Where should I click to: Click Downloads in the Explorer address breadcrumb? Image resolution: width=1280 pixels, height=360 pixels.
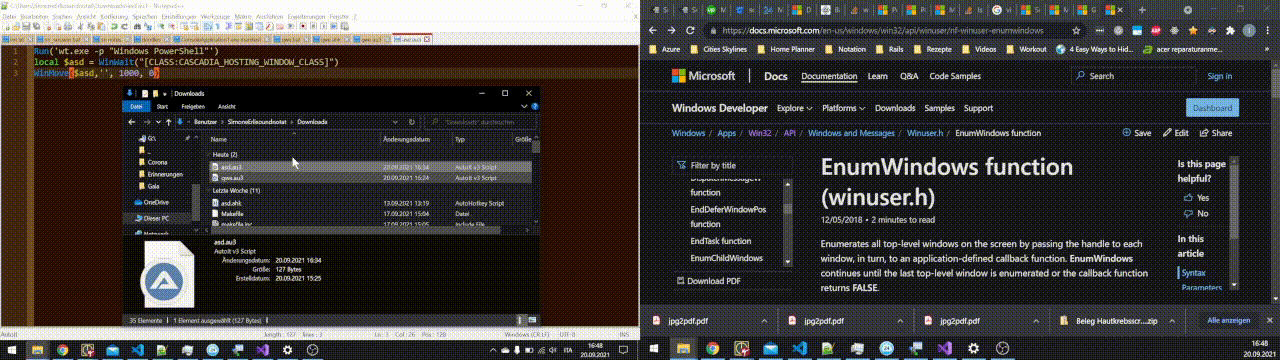(x=312, y=122)
